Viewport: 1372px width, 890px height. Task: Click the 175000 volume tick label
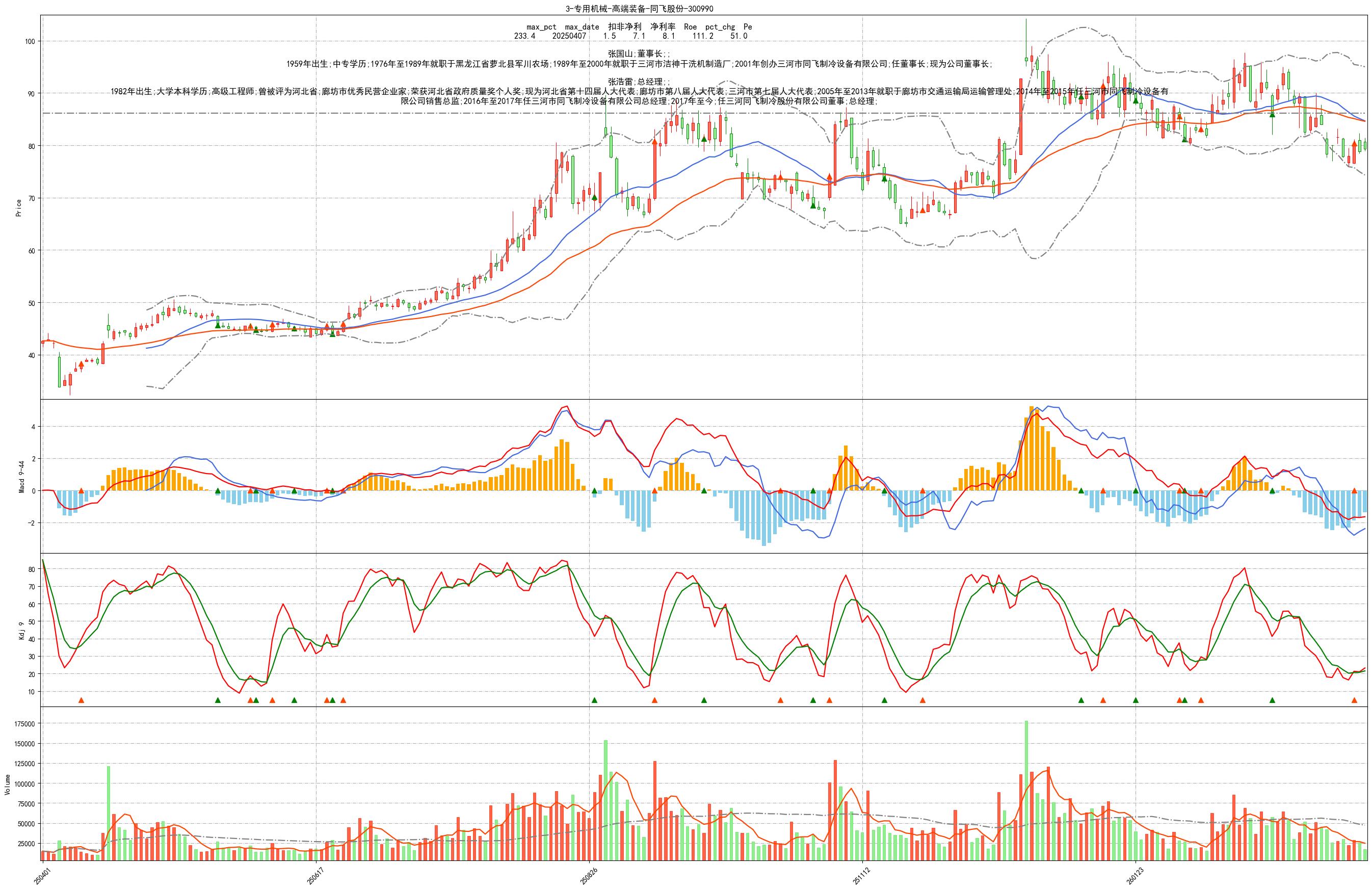[x=24, y=723]
